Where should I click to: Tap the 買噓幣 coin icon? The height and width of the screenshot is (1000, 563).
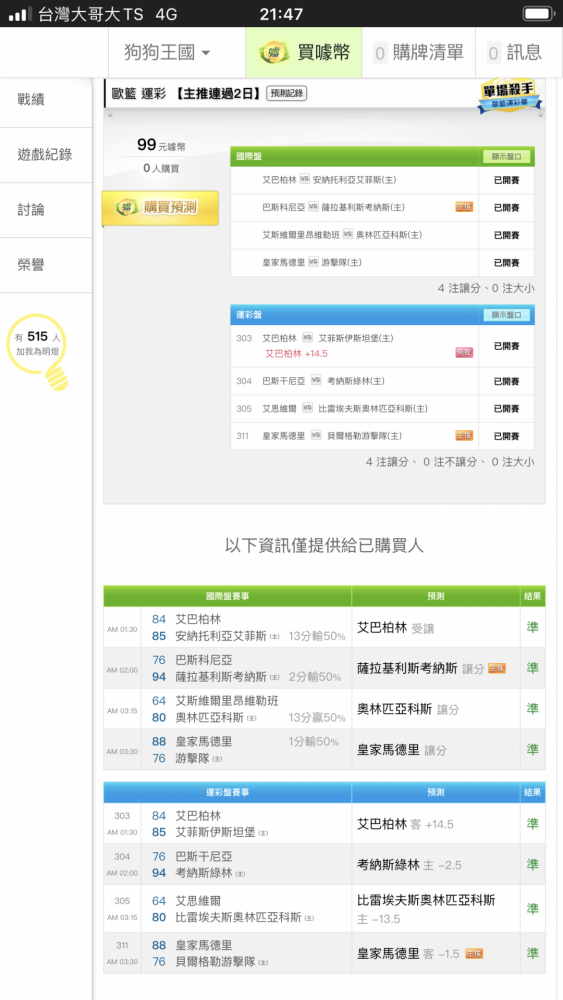274,52
